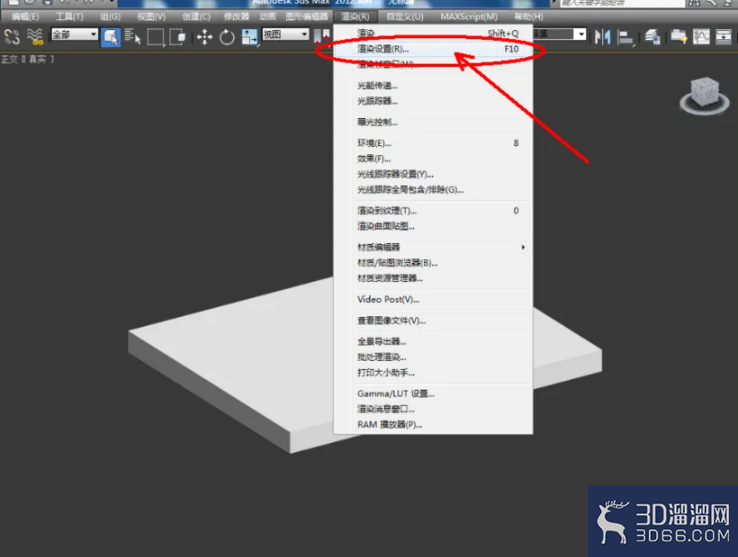738x557 pixels.
Task: Click the 真实 viewport shading label
Action: 38,59
